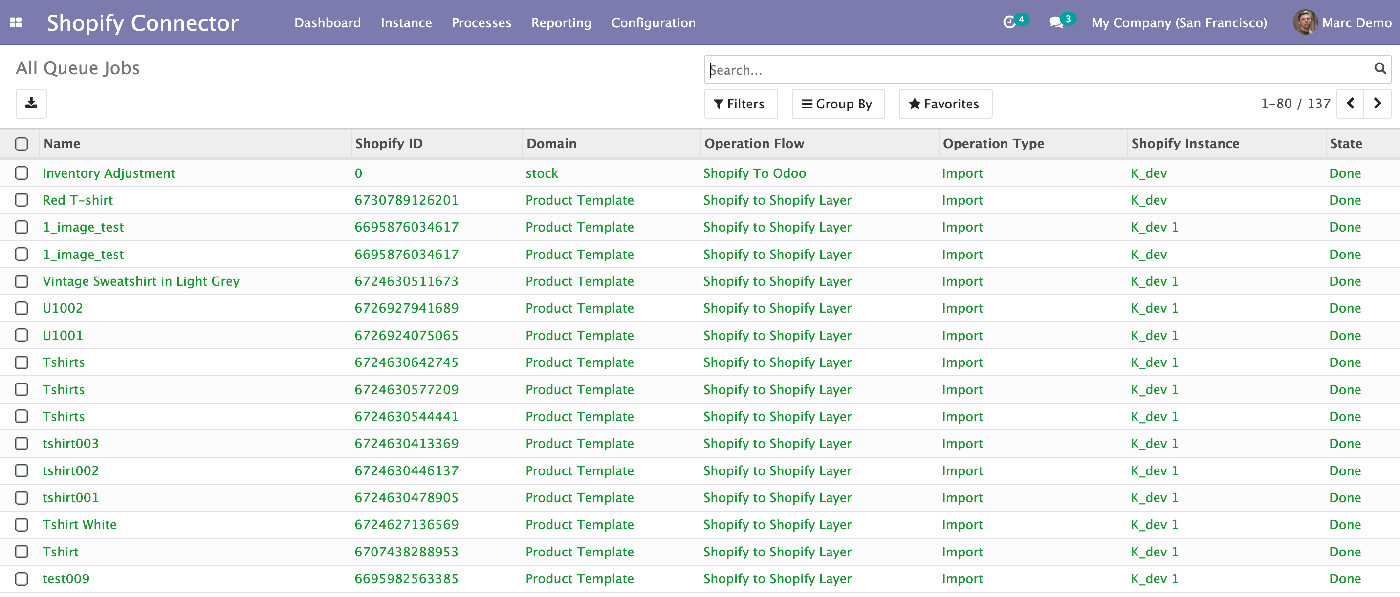Click Shopify ID 6726924075065
Viewport: 1400px width, 597px height.
point(406,335)
